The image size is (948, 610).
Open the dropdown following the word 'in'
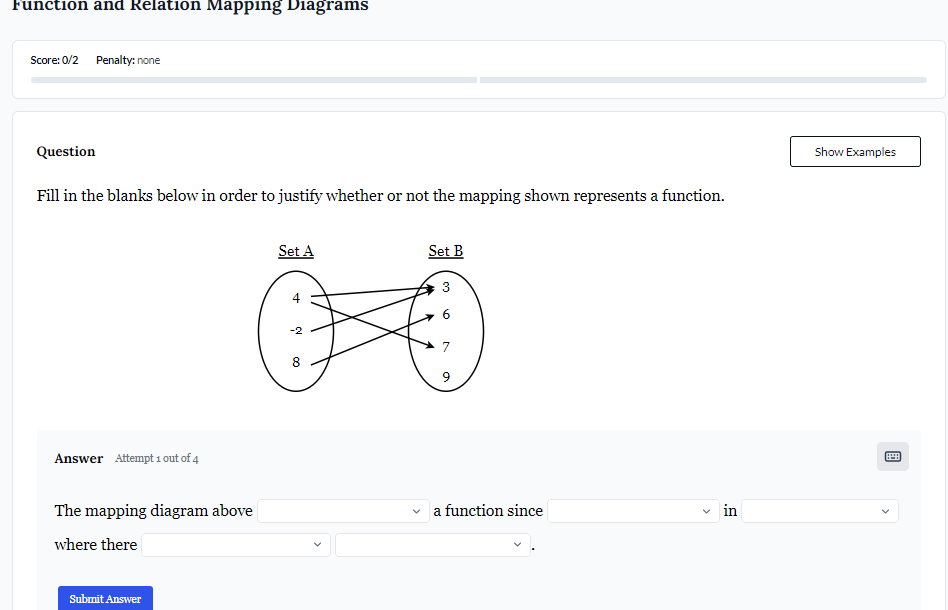point(818,510)
